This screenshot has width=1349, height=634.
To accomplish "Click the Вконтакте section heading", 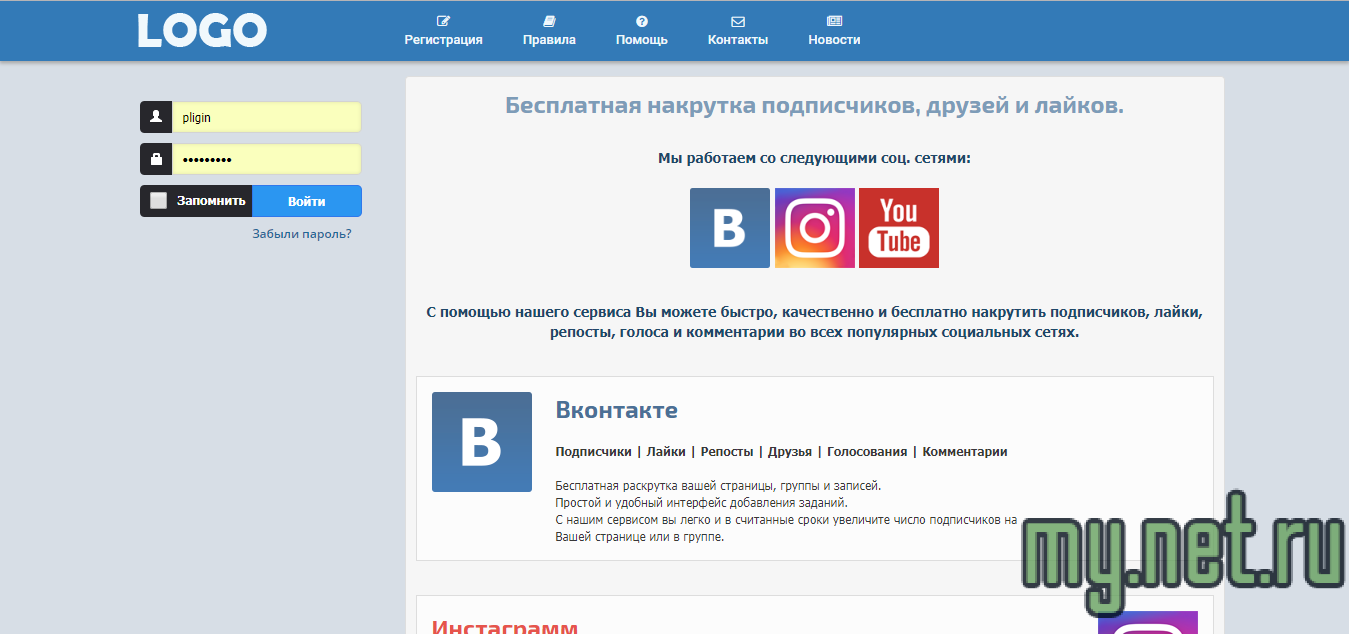I will (616, 410).
